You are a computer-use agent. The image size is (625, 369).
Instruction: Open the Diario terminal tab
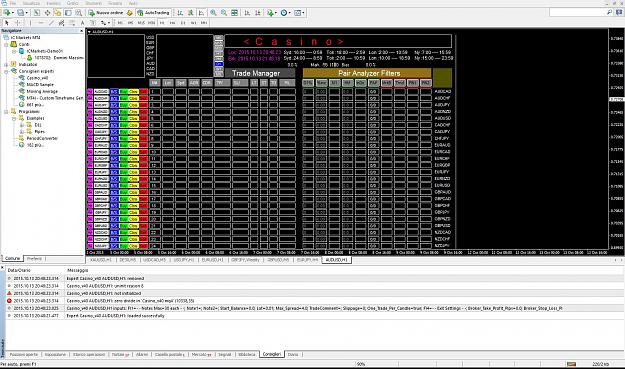(x=293, y=354)
